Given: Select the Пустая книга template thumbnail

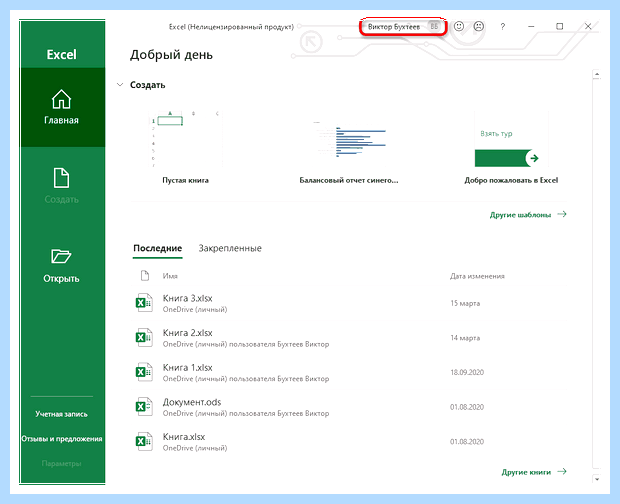Looking at the screenshot, I should point(185,139).
